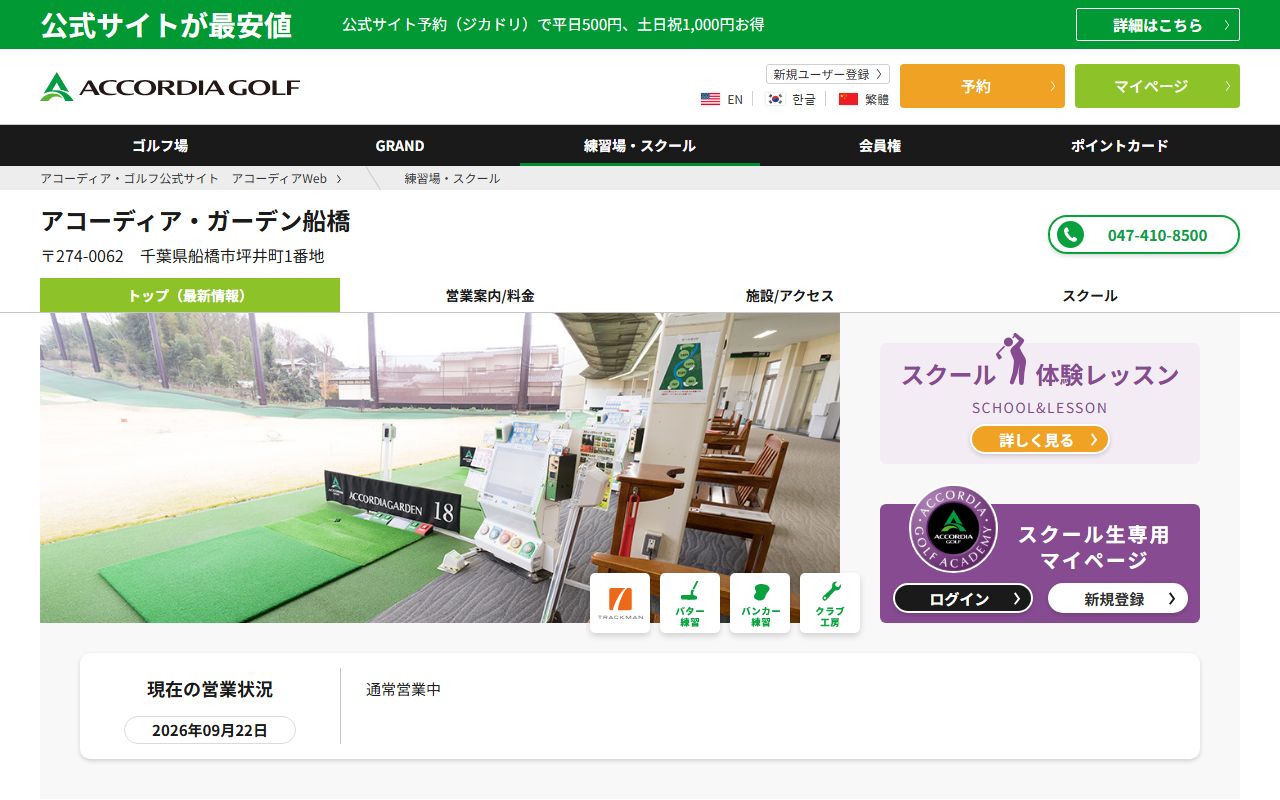This screenshot has height=800, width=1280.
Task: Click the Accordia Golf Academy emblem
Action: pyautogui.click(x=953, y=529)
